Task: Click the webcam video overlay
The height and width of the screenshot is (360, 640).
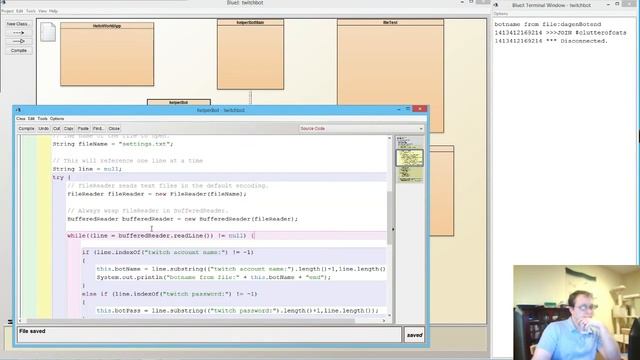Action: (x=576, y=313)
